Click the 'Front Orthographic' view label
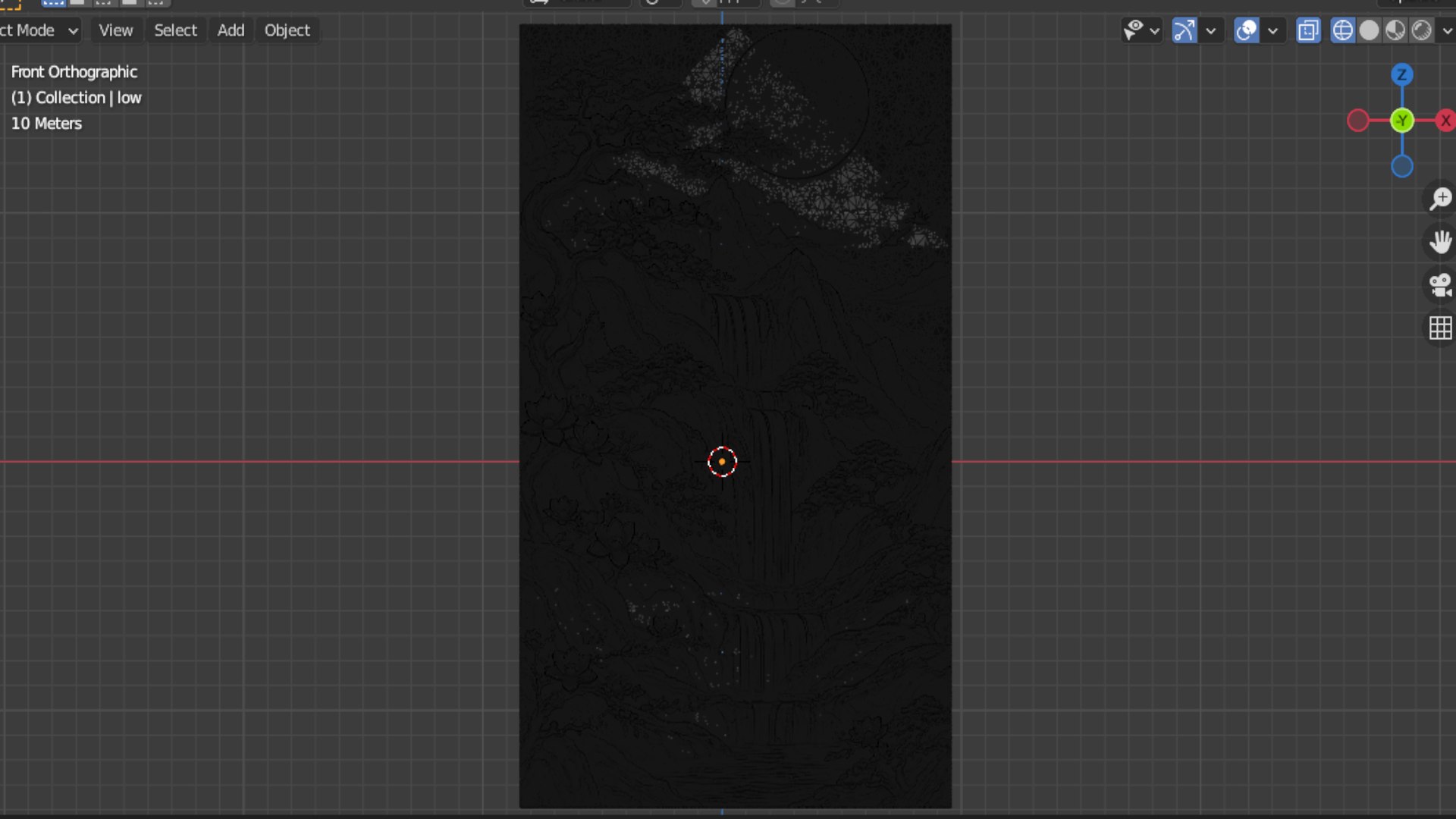 pos(74,72)
